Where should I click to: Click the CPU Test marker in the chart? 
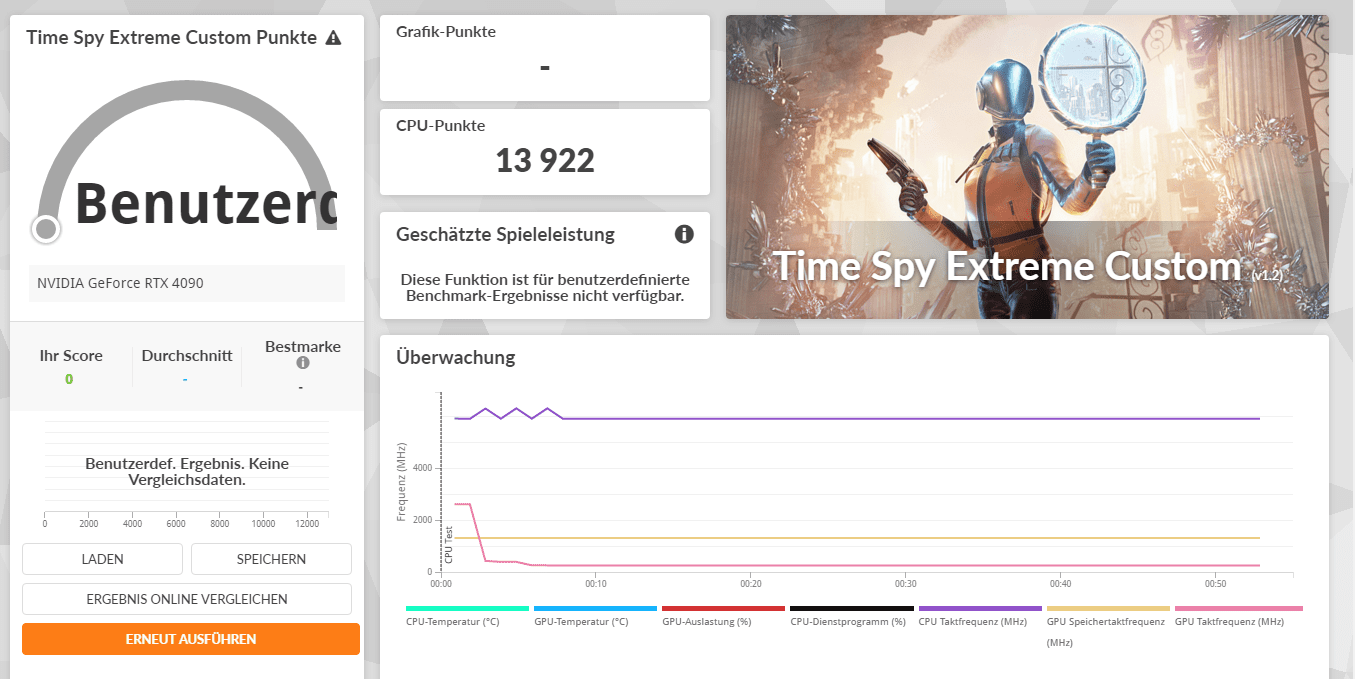tap(449, 544)
